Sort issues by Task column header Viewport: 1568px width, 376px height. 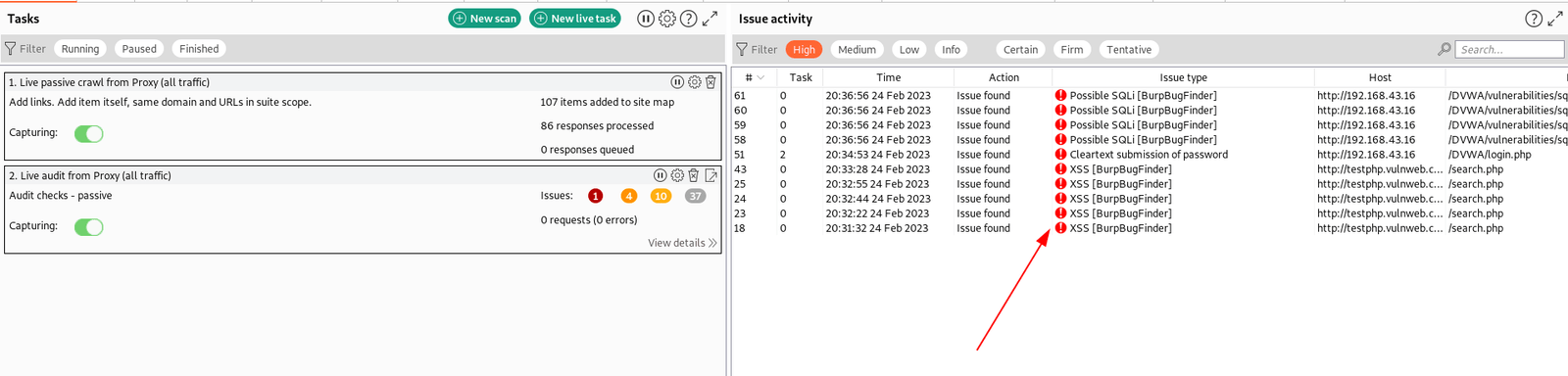pyautogui.click(x=801, y=77)
